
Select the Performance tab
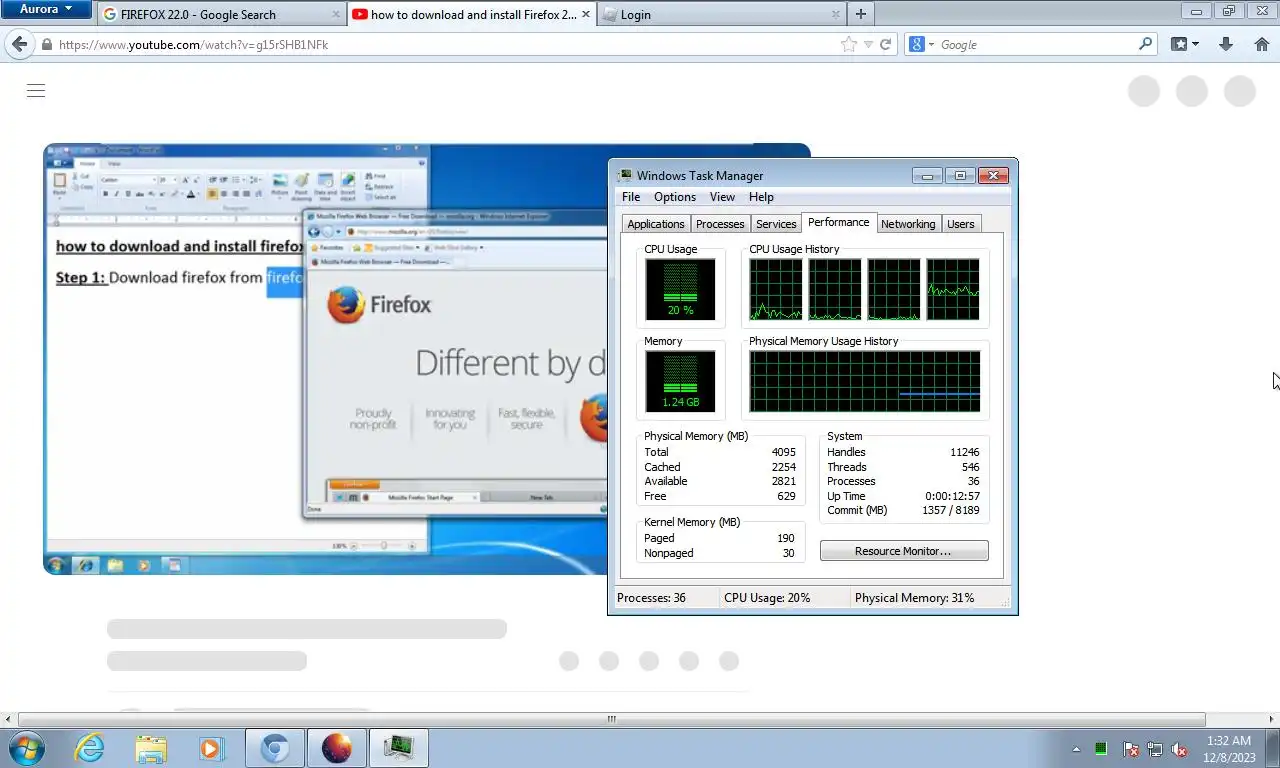click(838, 222)
